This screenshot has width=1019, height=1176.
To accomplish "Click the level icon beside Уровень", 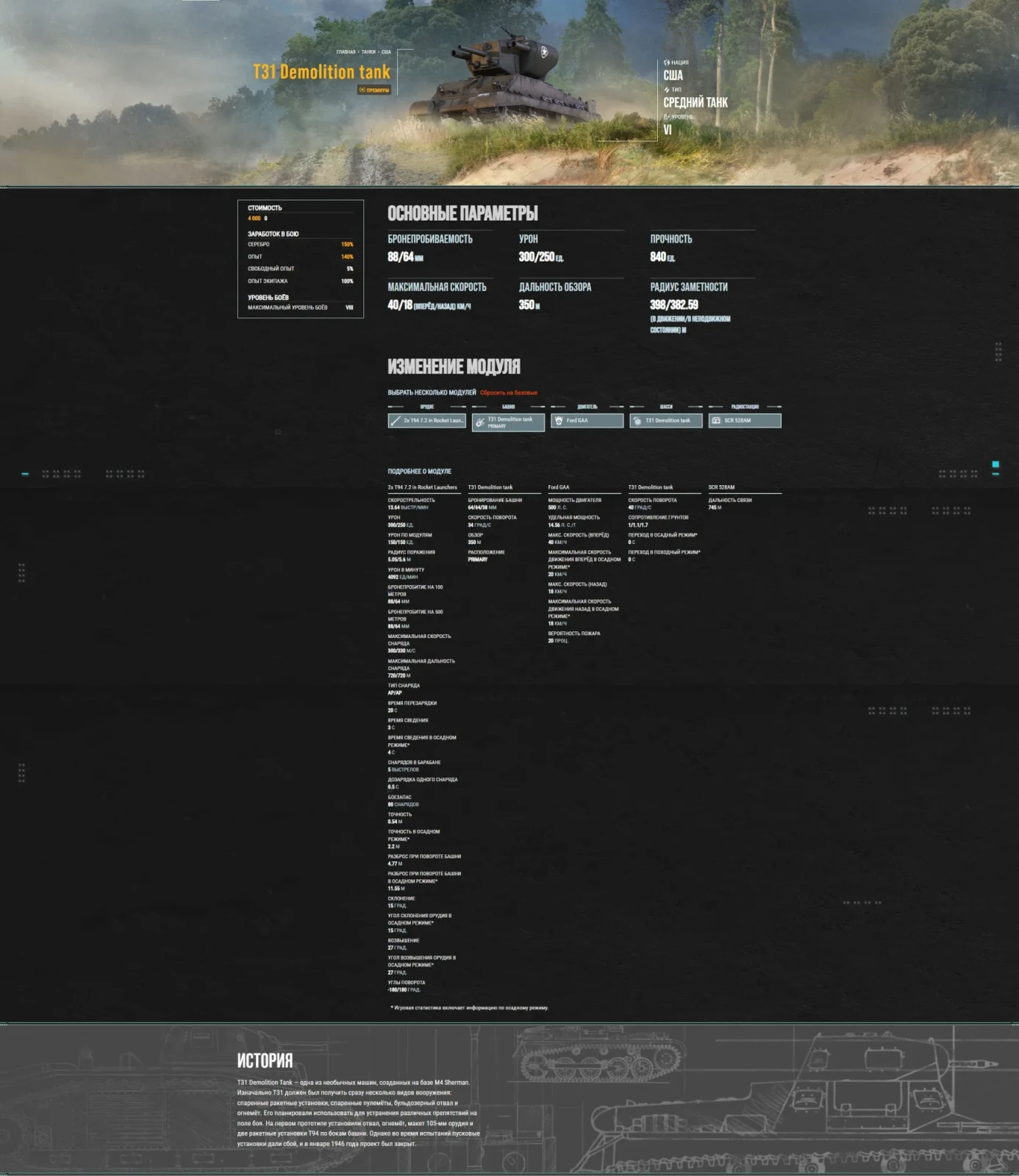I will pos(667,117).
